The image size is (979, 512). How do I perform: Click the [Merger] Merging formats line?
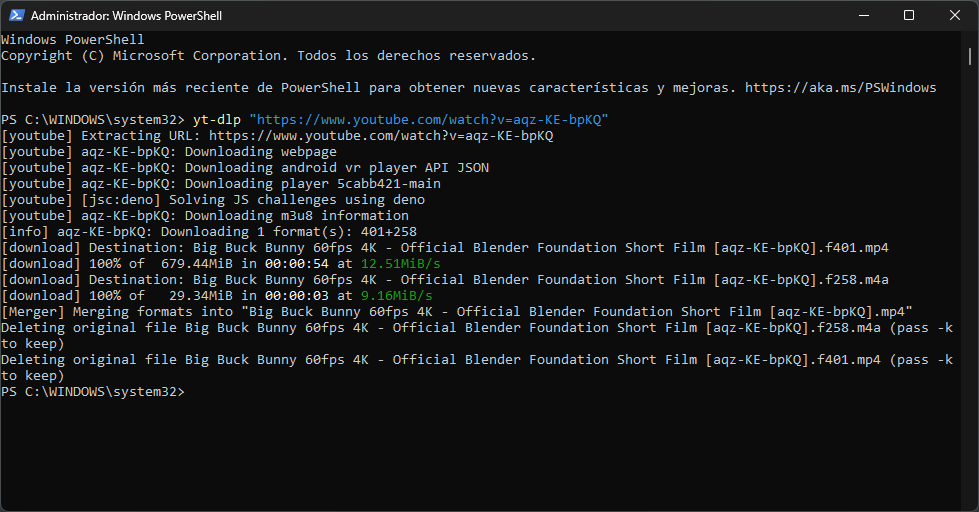(457, 312)
